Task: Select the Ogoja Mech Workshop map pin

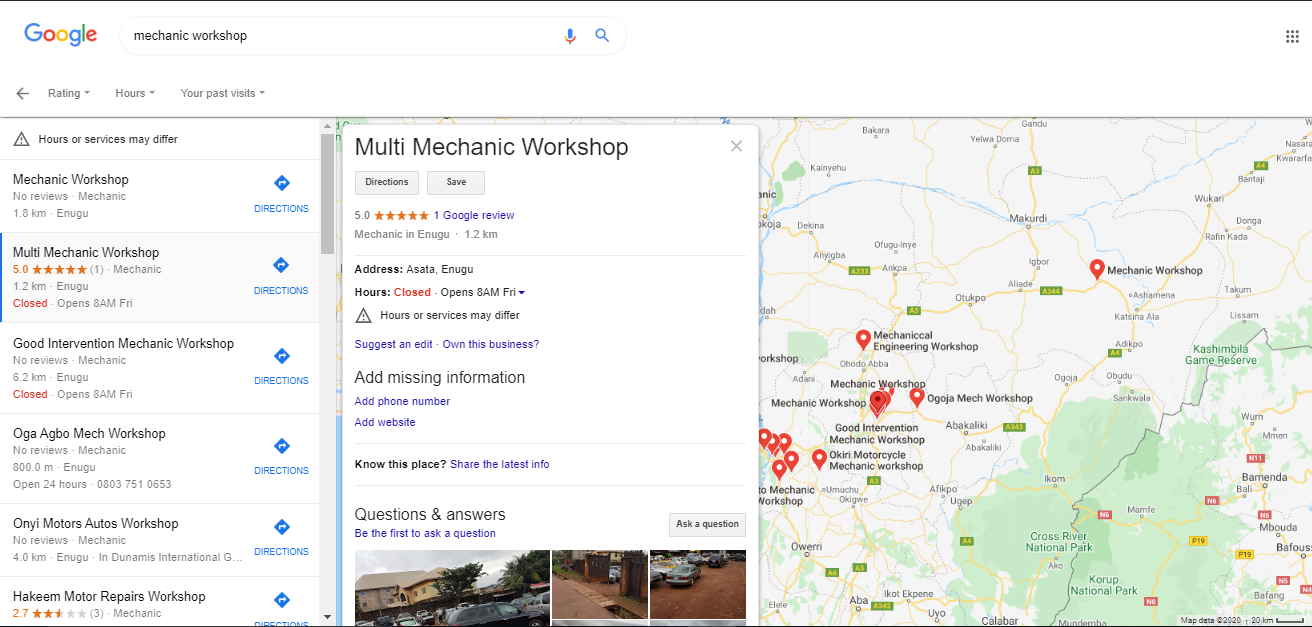Action: point(917,397)
